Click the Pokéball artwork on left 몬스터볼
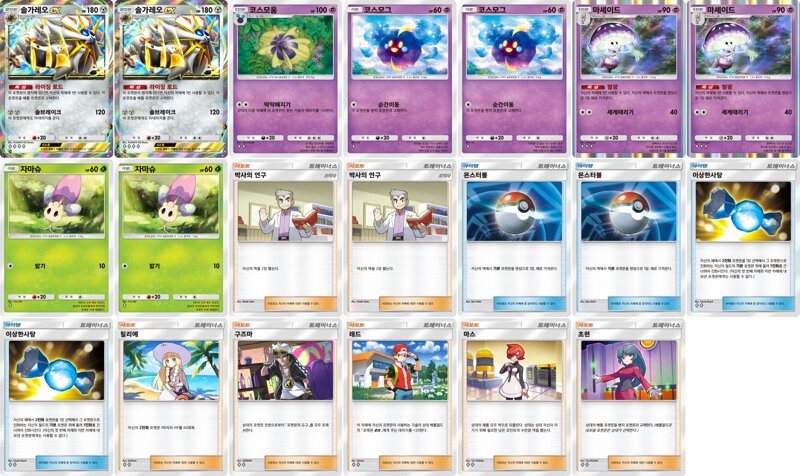Image resolution: width=800 pixels, height=476 pixels. 514,212
